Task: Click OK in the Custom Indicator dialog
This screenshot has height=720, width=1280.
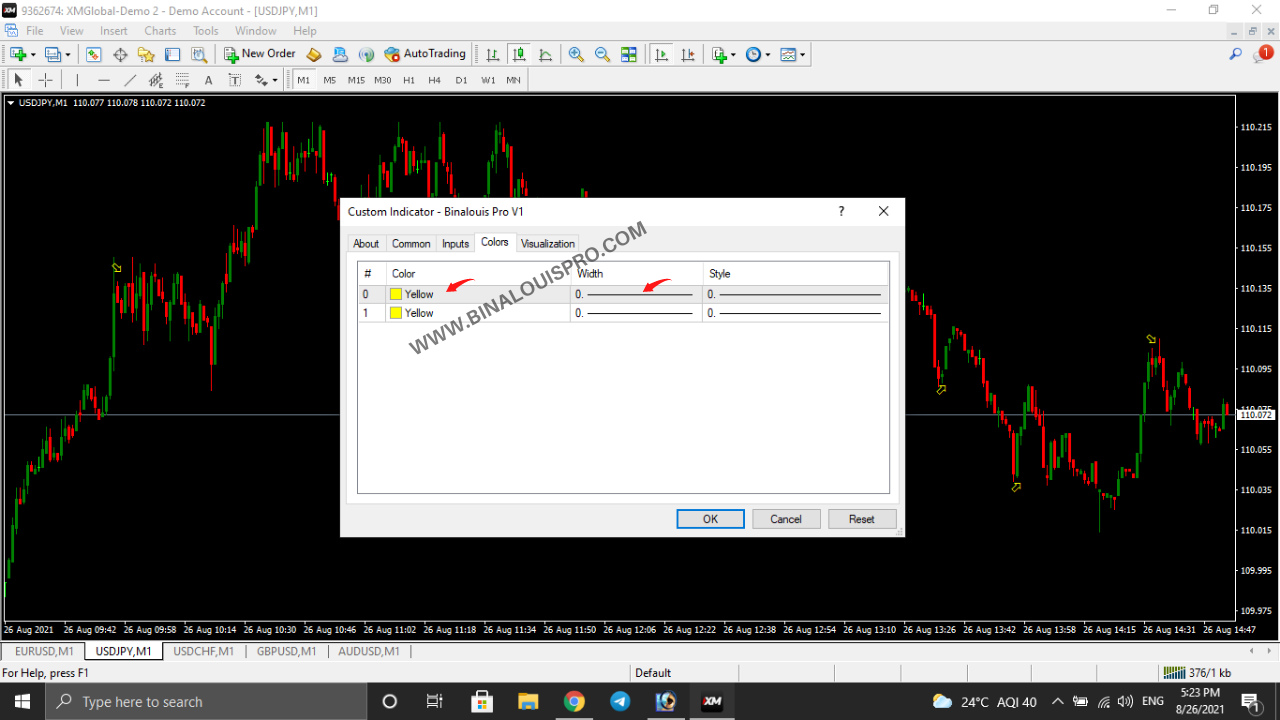Action: point(710,519)
